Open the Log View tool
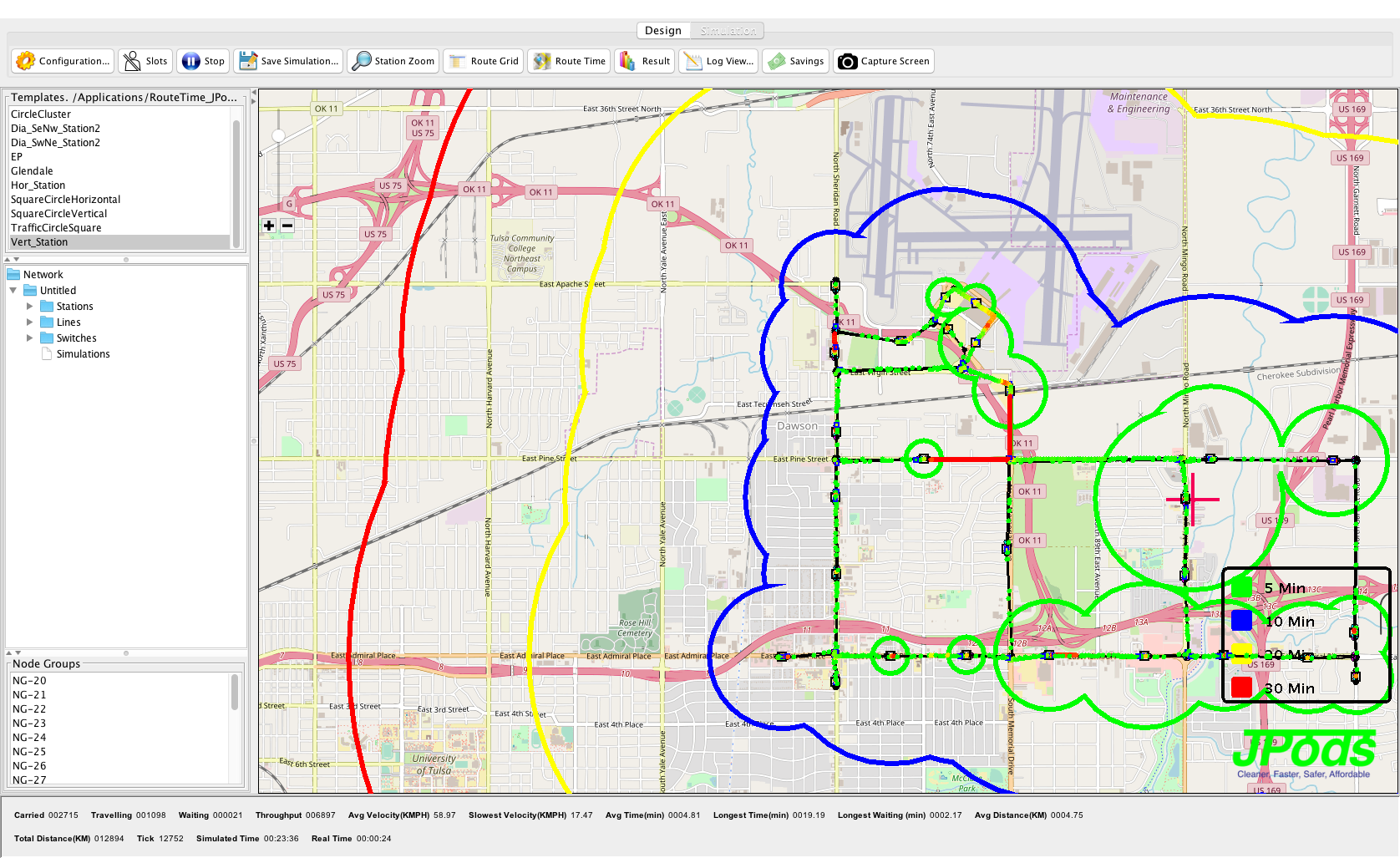The image size is (1400, 858). (693, 61)
